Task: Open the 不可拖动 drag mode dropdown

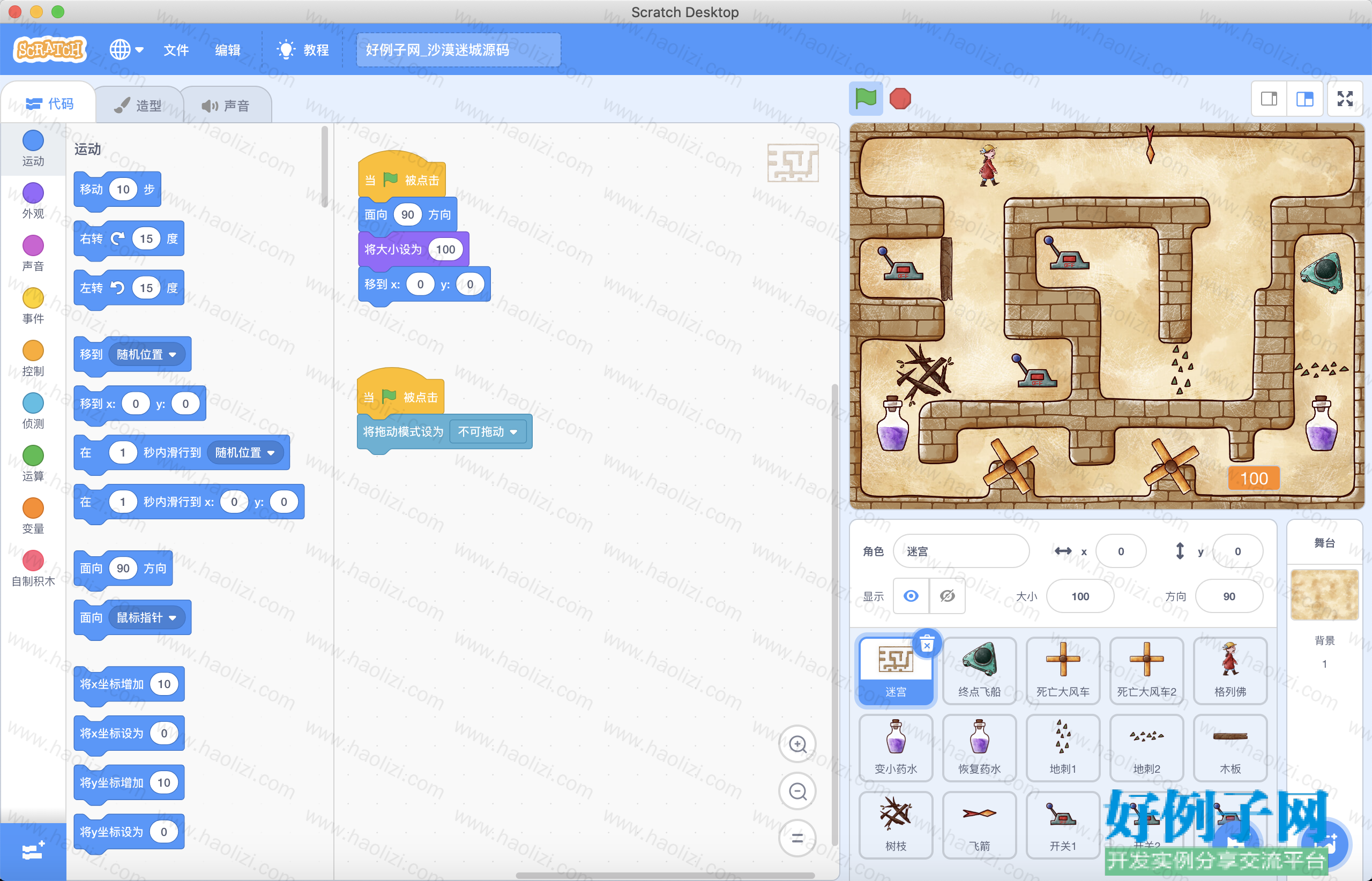Action: 488,431
